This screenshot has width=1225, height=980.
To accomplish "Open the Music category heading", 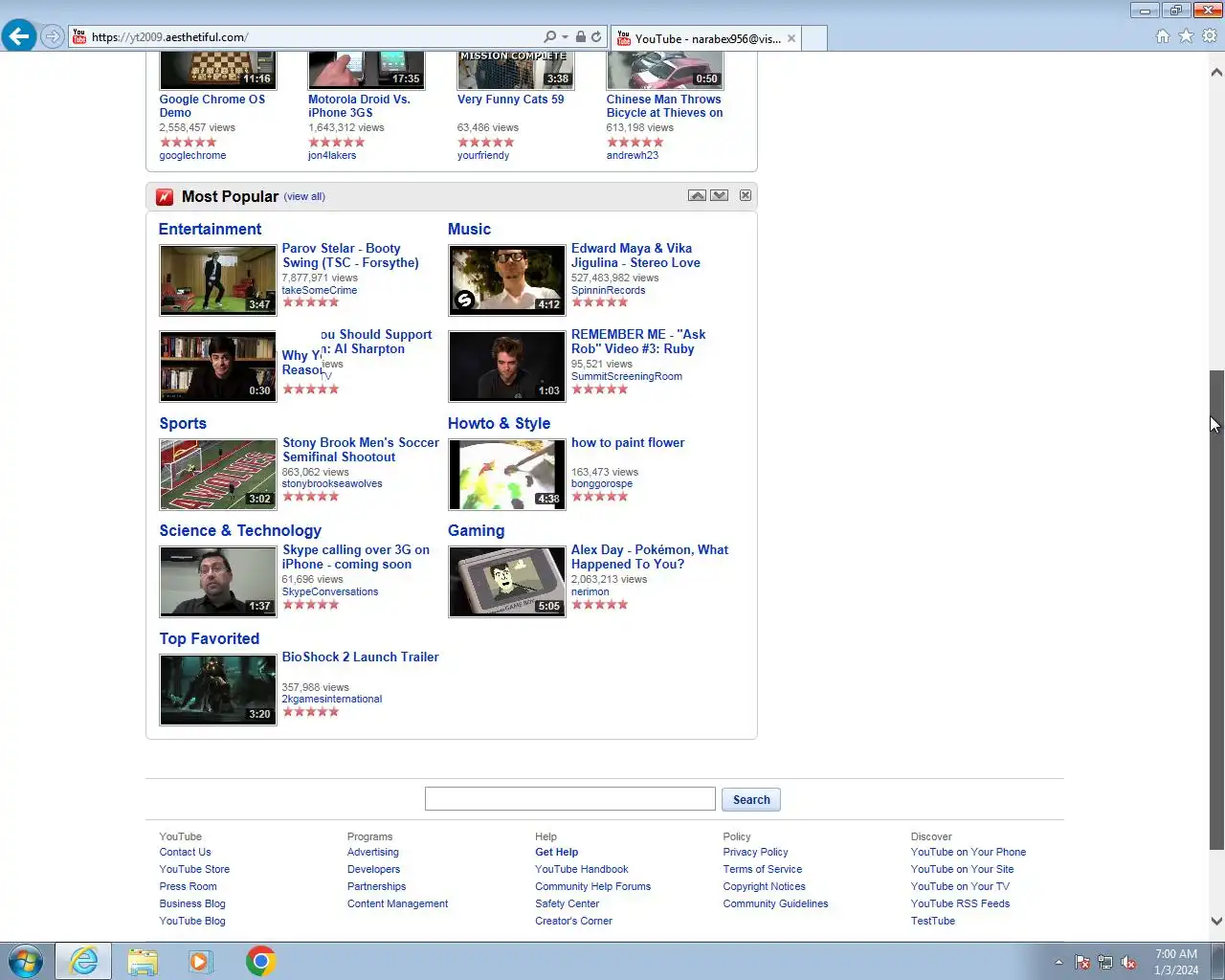I will (469, 229).
